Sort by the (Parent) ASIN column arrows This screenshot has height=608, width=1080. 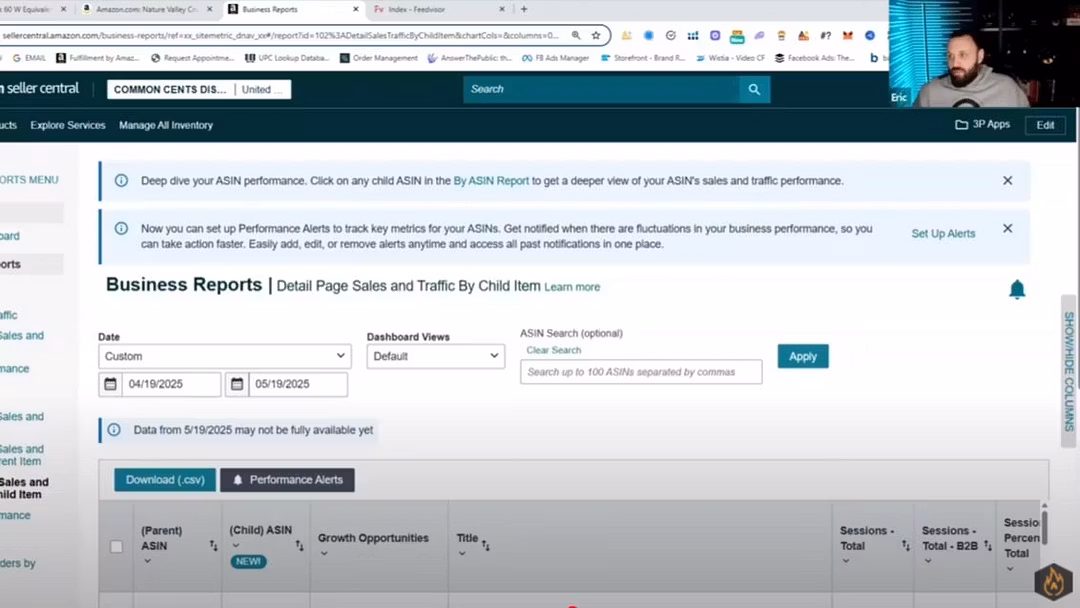(213, 546)
